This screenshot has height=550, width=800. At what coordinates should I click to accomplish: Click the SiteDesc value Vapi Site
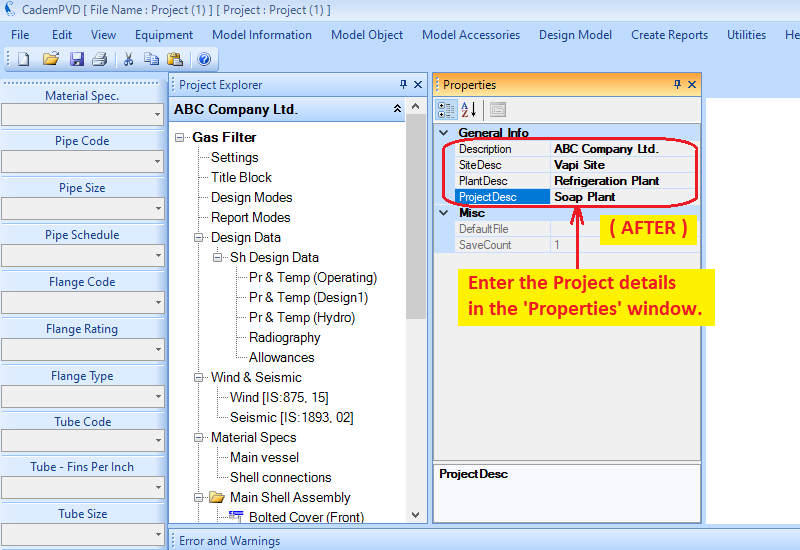pos(579,165)
